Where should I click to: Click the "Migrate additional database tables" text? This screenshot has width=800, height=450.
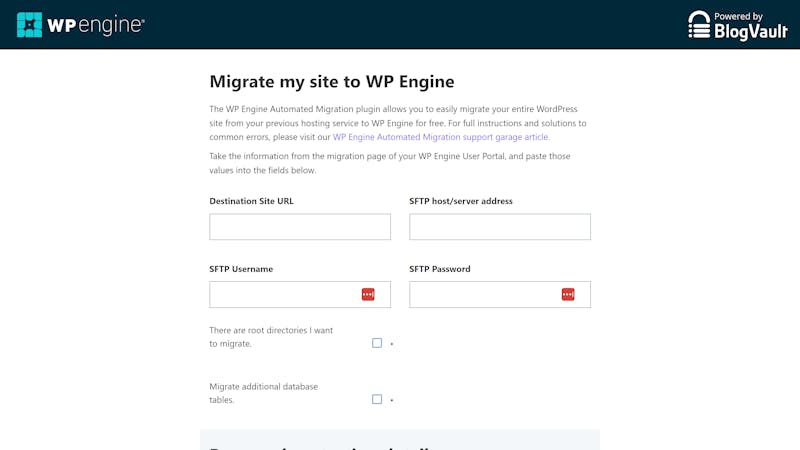(263, 393)
